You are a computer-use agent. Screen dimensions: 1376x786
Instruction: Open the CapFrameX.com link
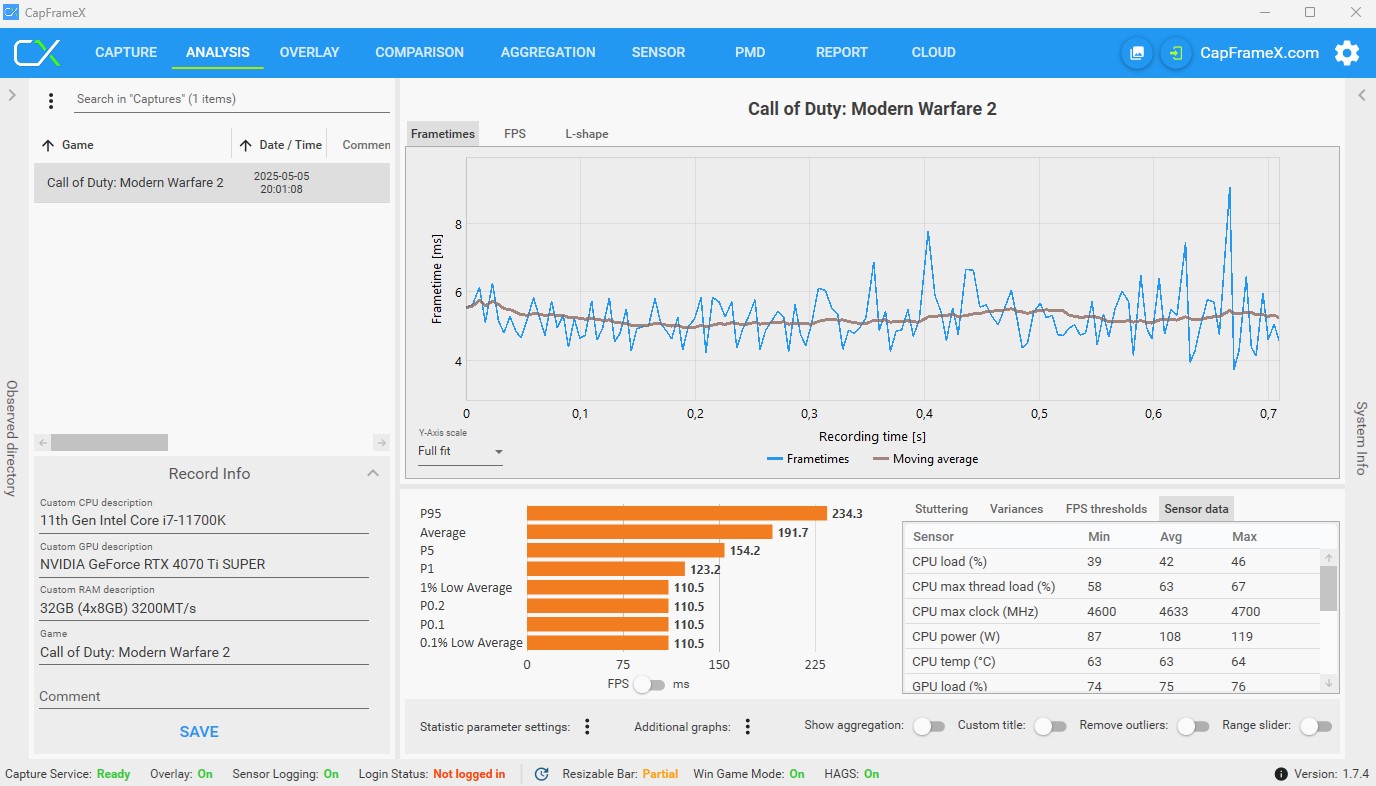pyautogui.click(x=1259, y=53)
